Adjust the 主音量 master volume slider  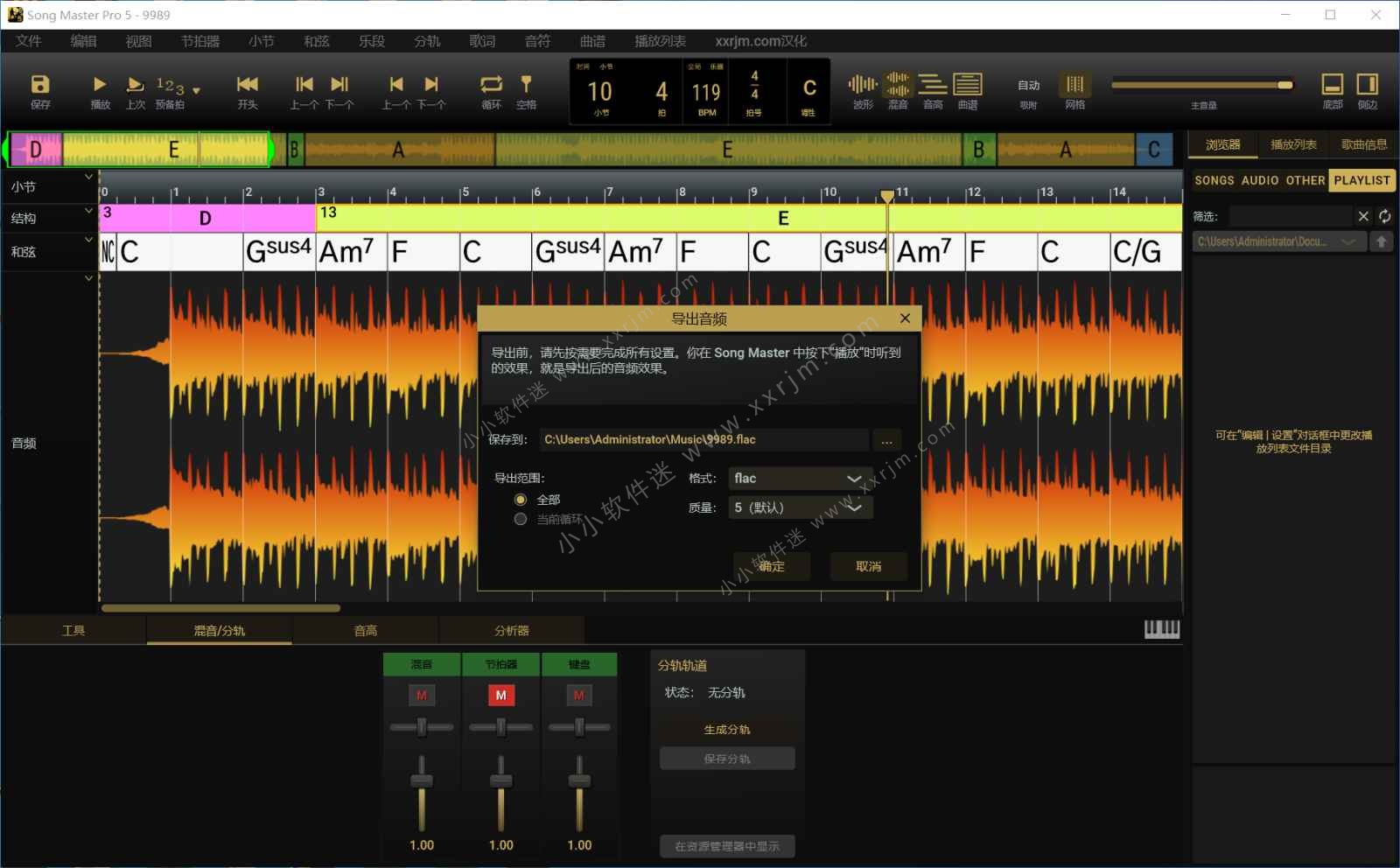tap(1202, 85)
